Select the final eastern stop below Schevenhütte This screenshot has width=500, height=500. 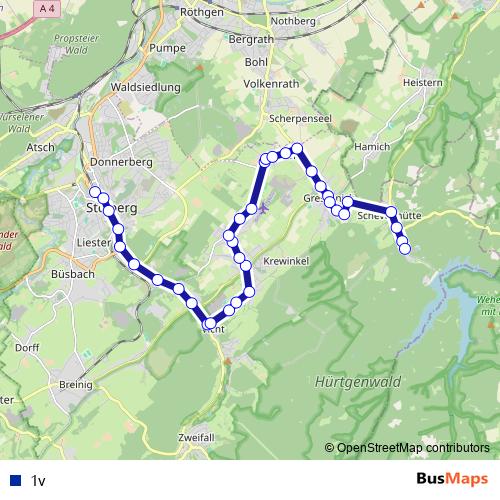pos(405,249)
